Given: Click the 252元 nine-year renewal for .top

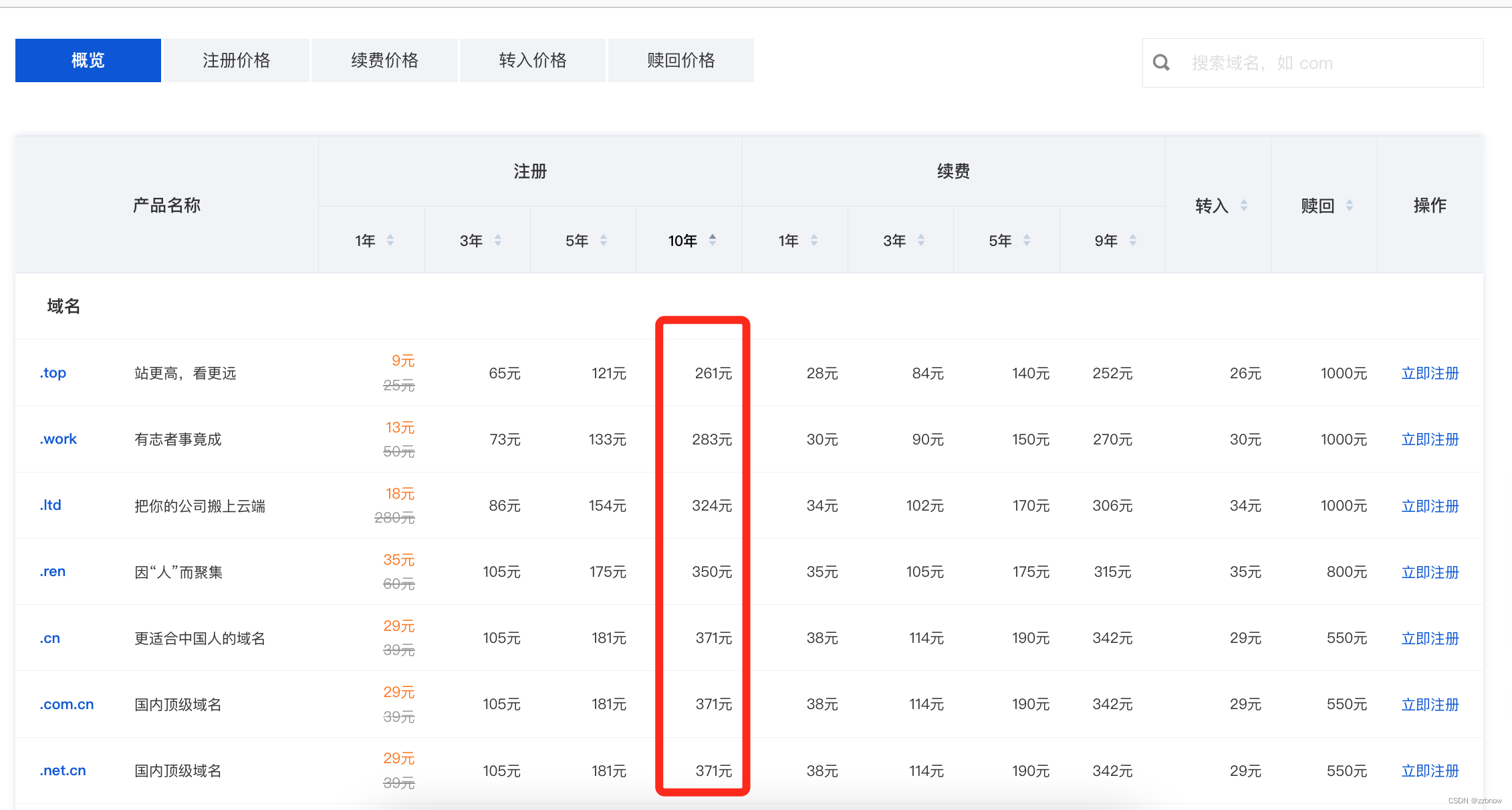Looking at the screenshot, I should pos(1112,373).
